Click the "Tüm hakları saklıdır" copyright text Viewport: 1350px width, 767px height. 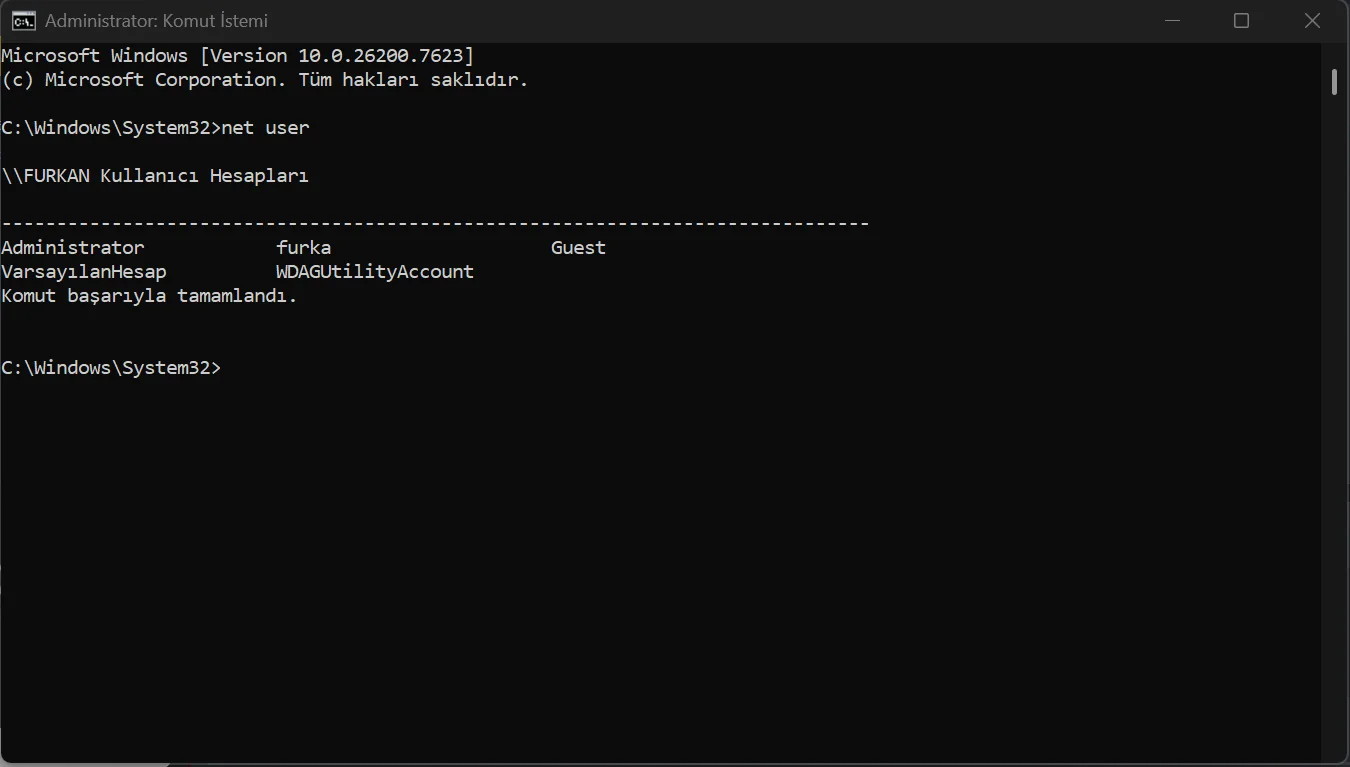(x=412, y=80)
